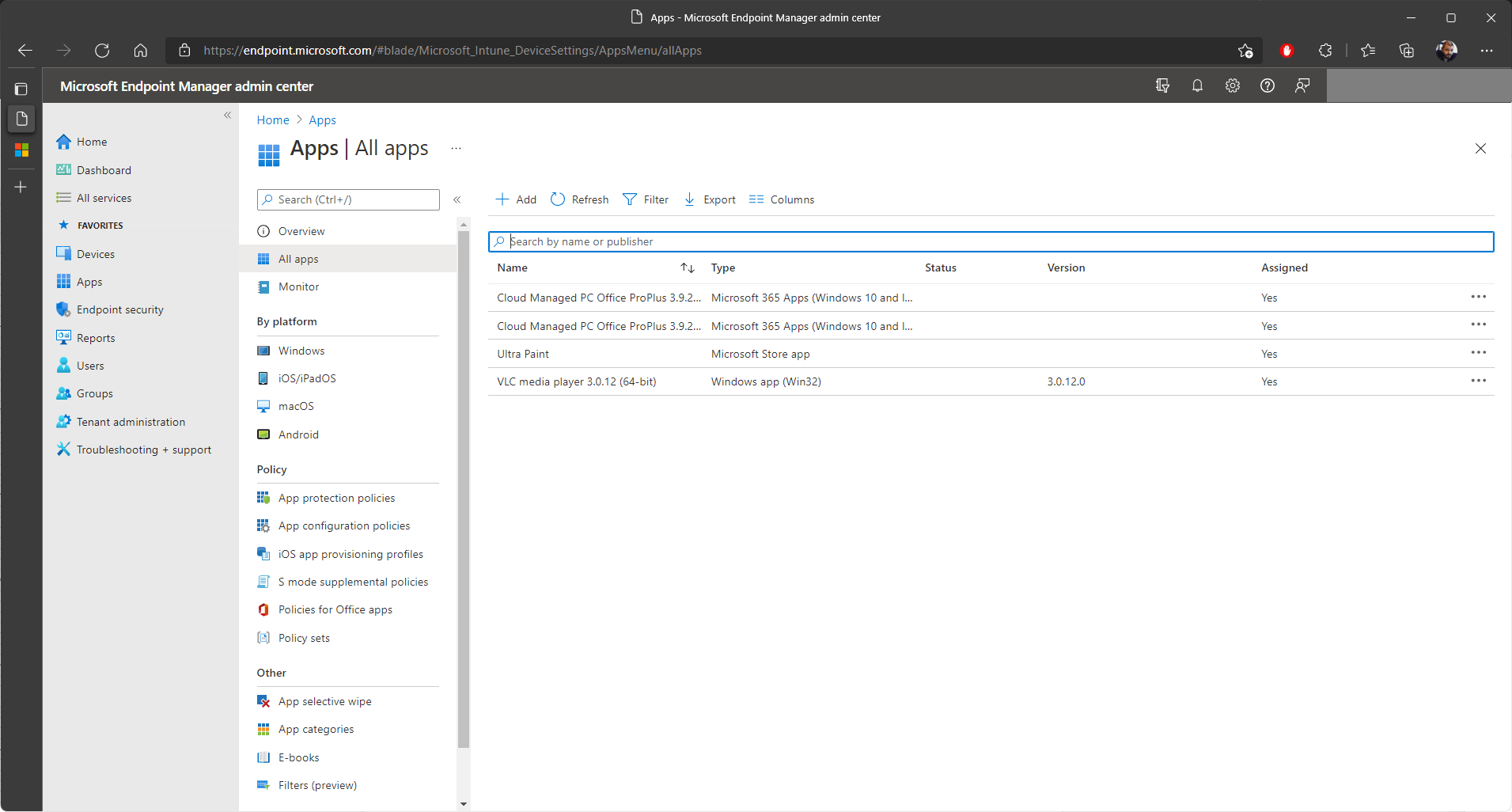Image resolution: width=1512 pixels, height=812 pixels.
Task: Click the browser address bar URL
Action: pos(453,51)
